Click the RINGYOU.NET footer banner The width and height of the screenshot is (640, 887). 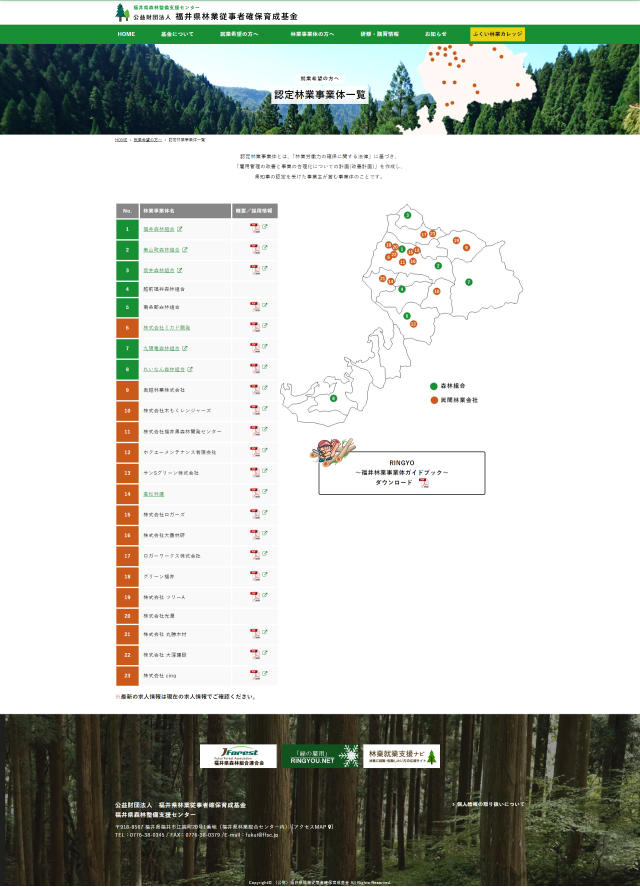coord(319,756)
